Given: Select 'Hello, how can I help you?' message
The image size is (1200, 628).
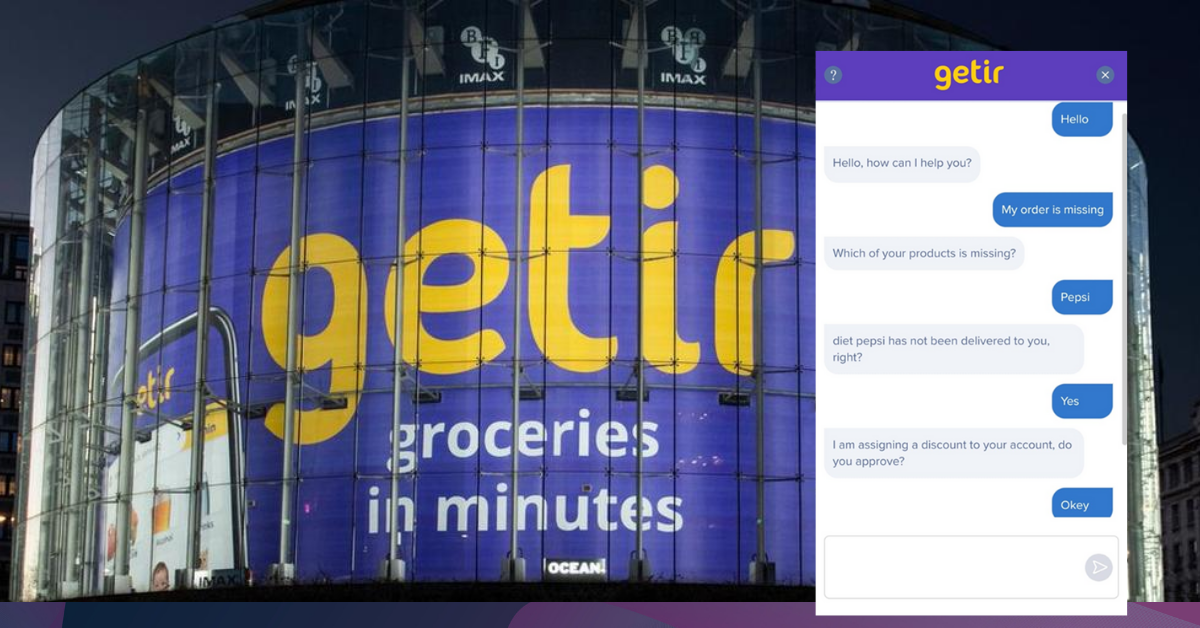Looking at the screenshot, I should click(902, 163).
